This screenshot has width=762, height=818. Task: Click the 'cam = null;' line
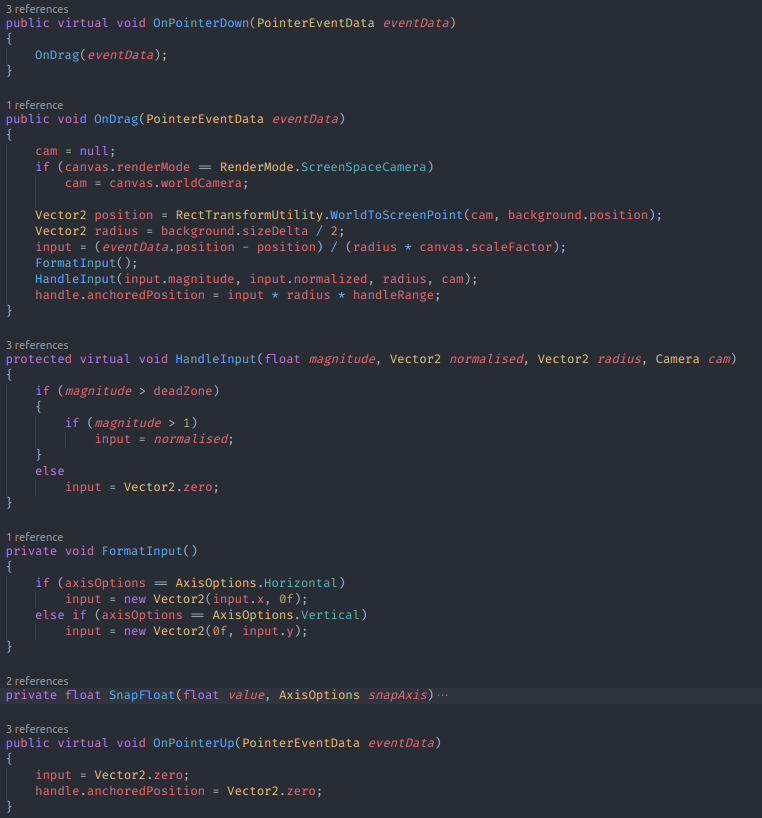[75, 151]
